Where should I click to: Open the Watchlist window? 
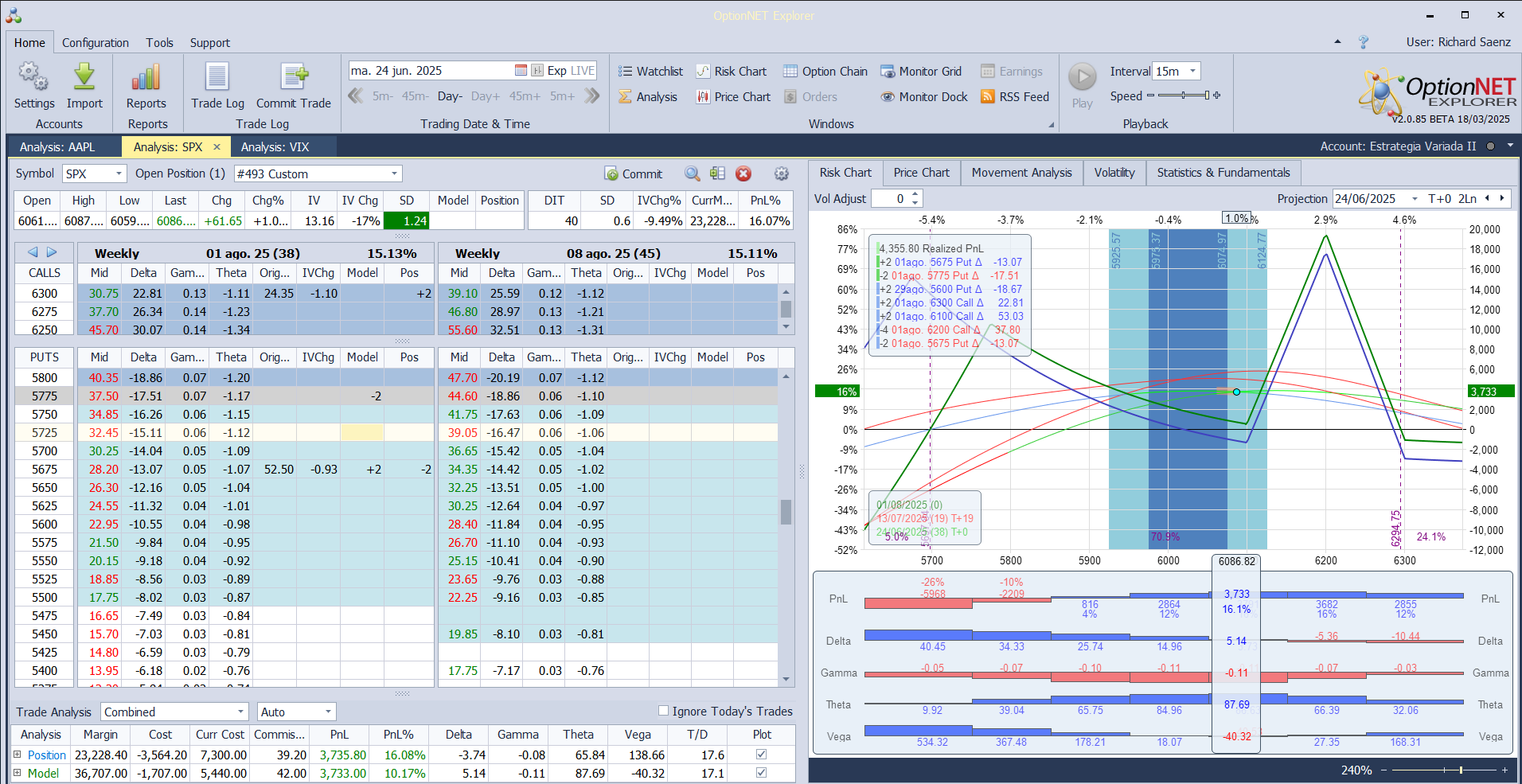[x=651, y=71]
